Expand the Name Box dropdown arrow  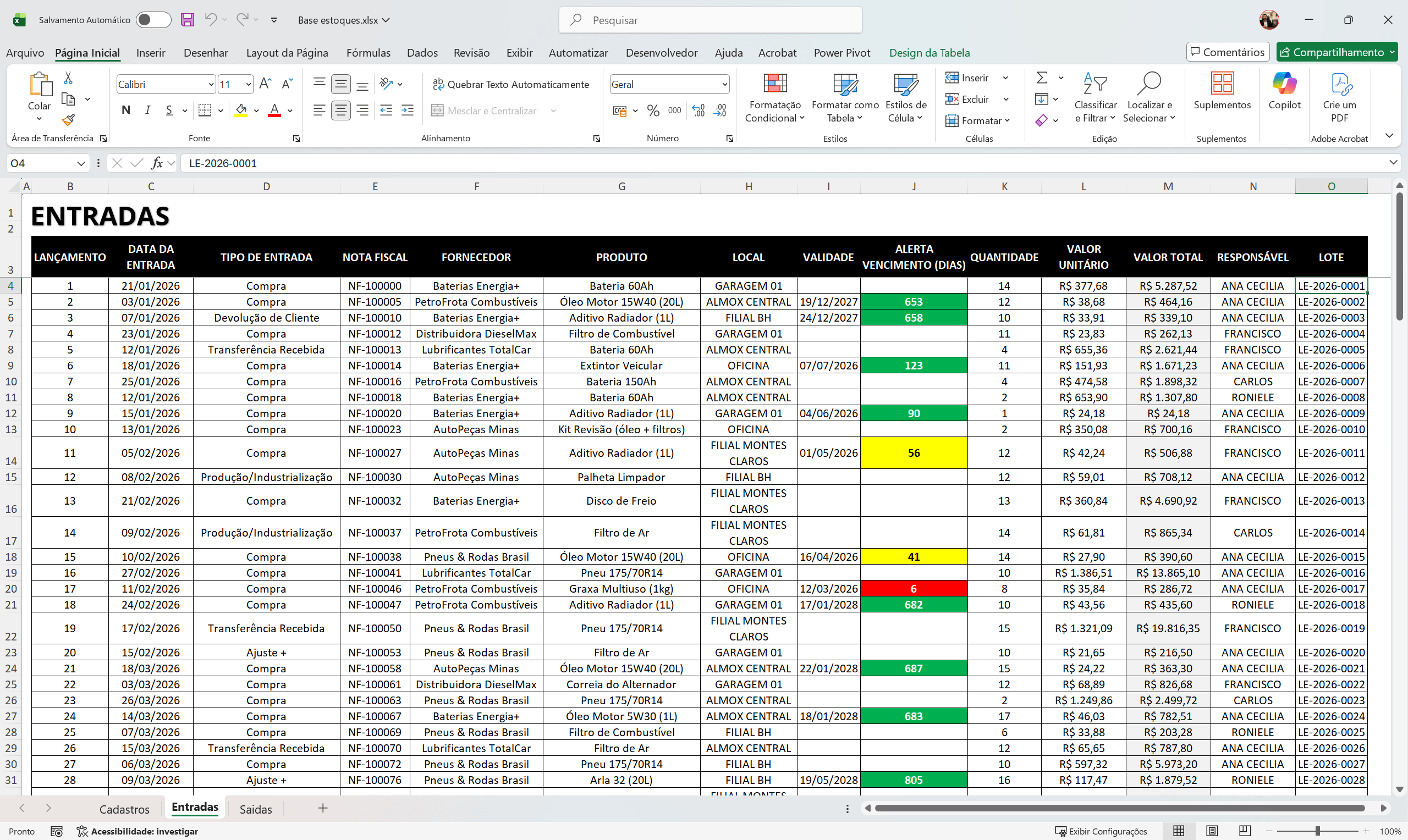click(81, 164)
